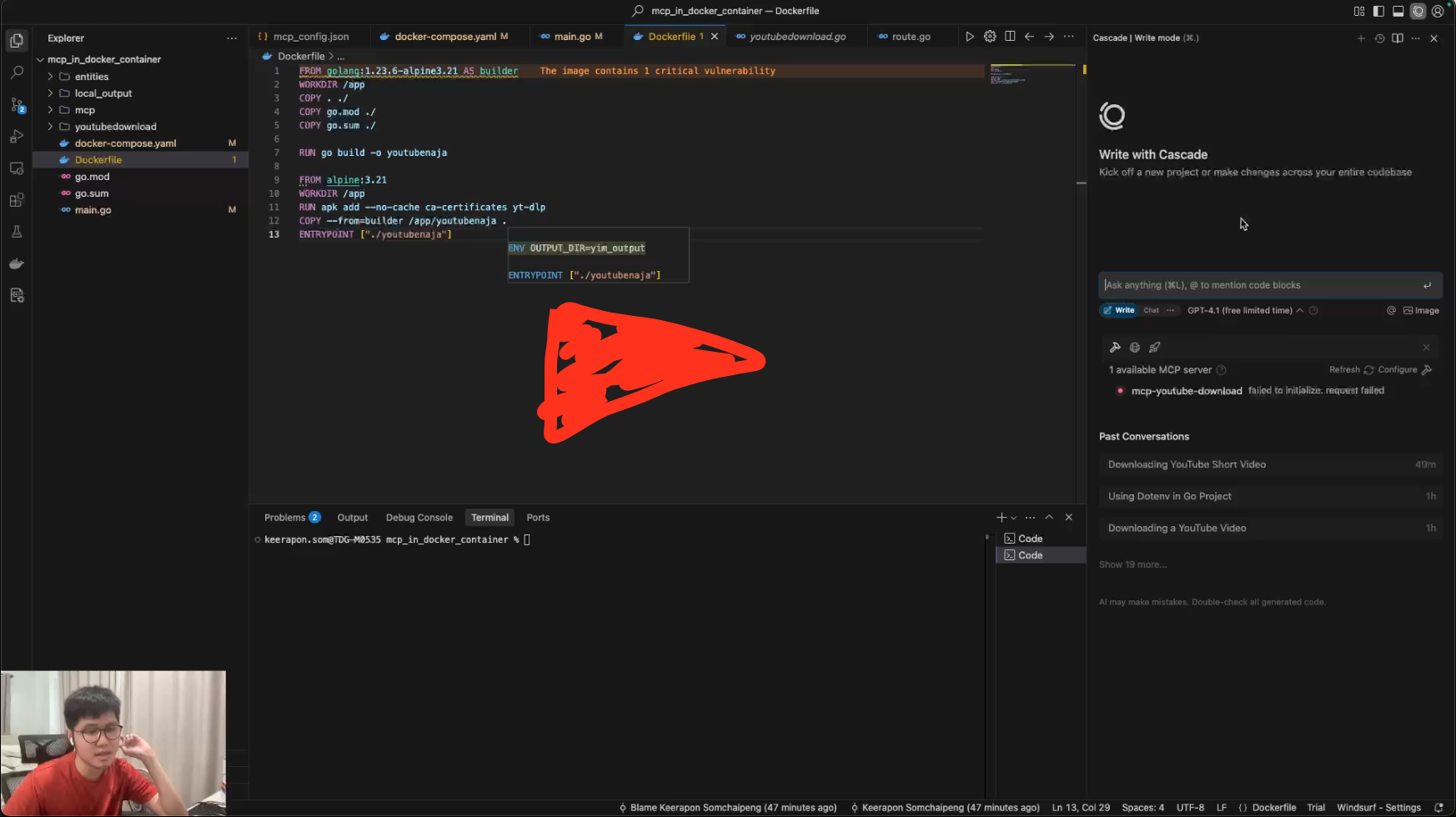Open the Extensions view
This screenshot has width=1456, height=817.
point(17,200)
